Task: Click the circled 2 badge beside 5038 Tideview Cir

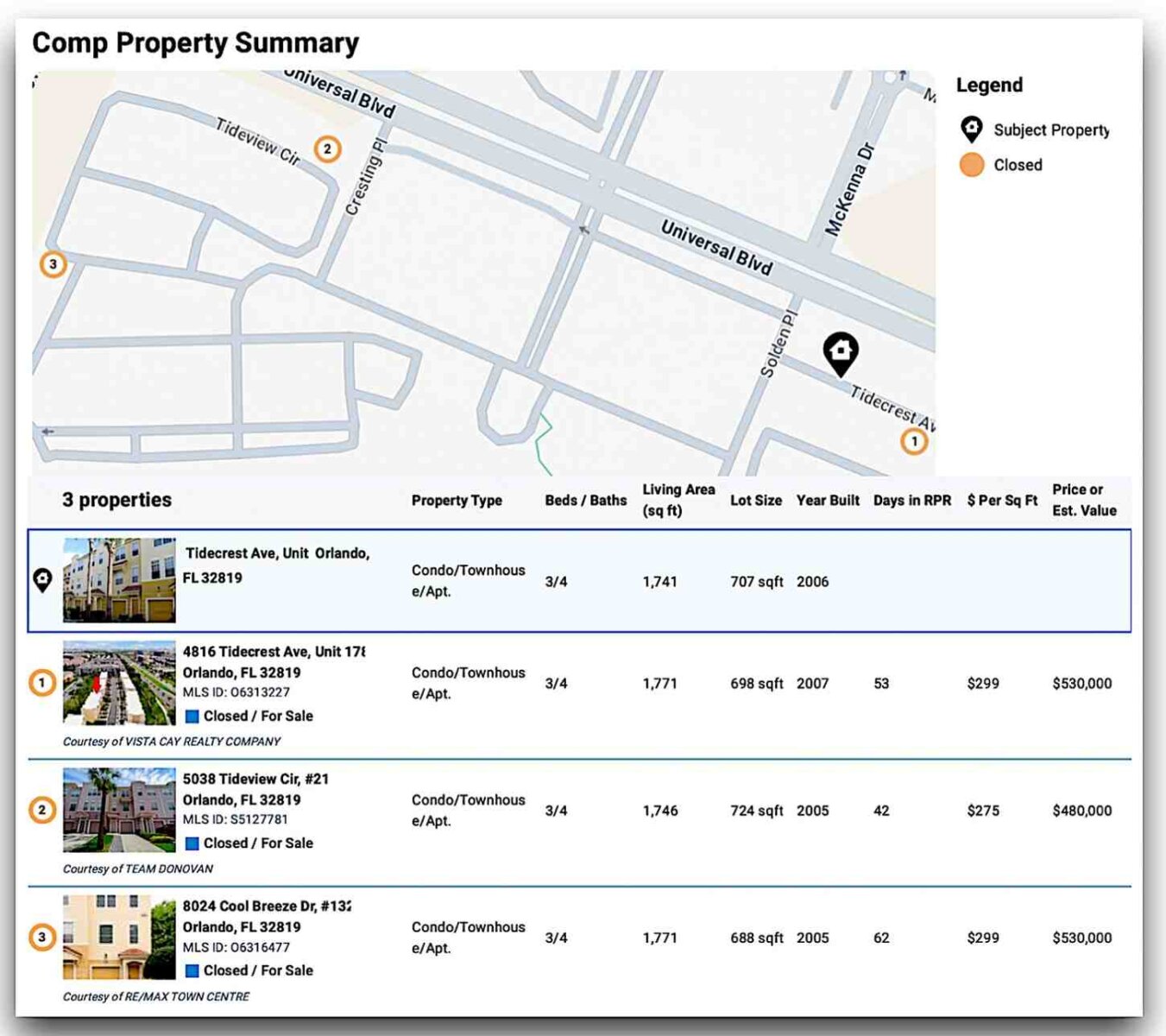Action: click(x=42, y=810)
